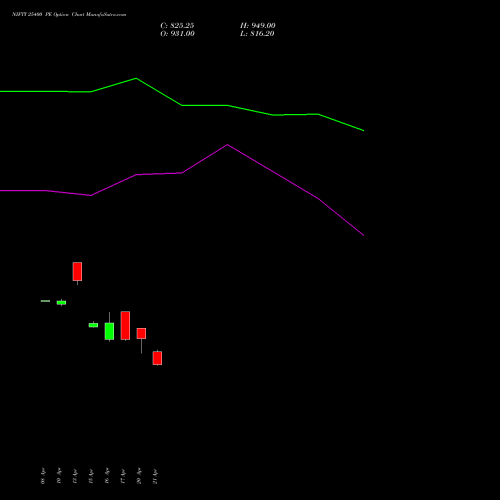
Task: Click the purple lower indicator line
Action: point(182,173)
